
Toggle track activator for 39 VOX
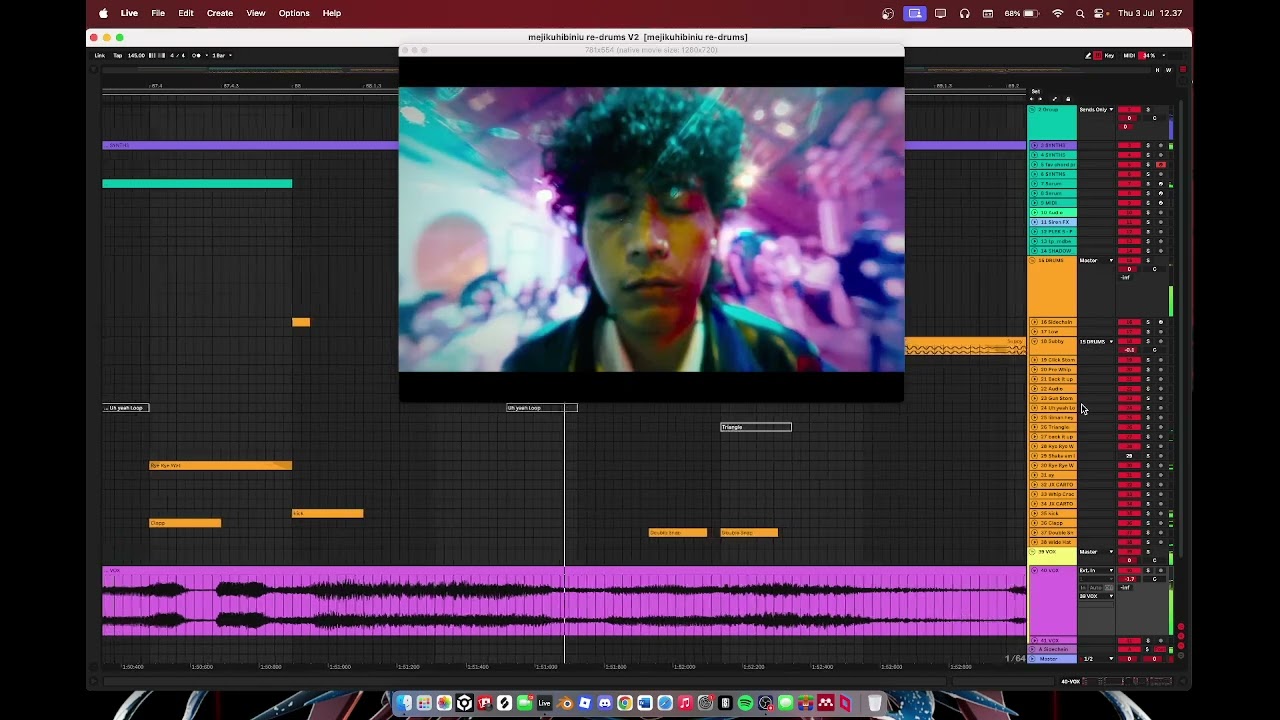pyautogui.click(x=1129, y=551)
